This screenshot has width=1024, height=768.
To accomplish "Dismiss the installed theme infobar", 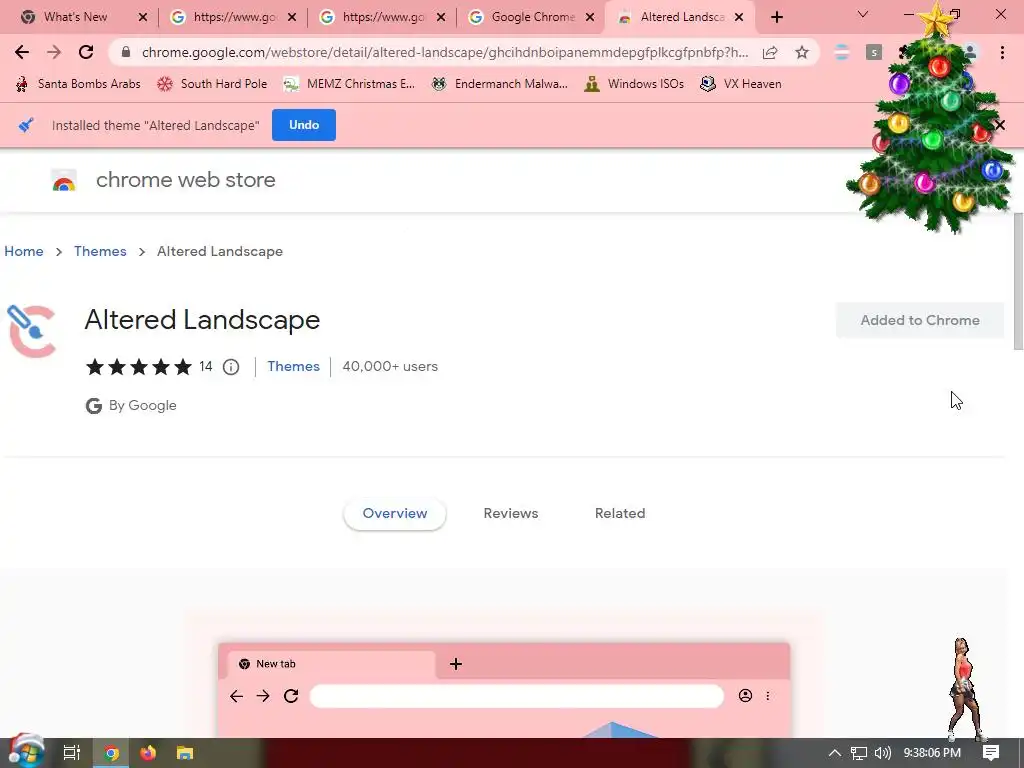I will (x=1000, y=125).
